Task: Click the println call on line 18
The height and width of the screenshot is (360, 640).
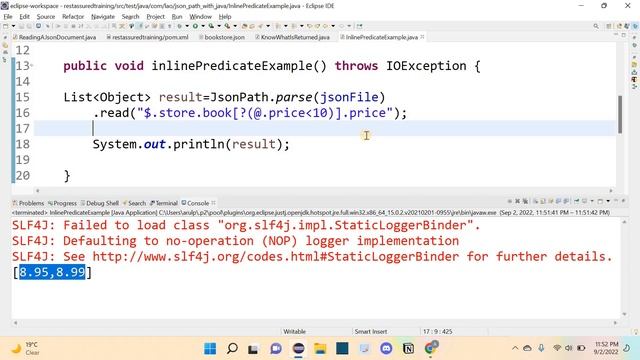Action: (199, 144)
